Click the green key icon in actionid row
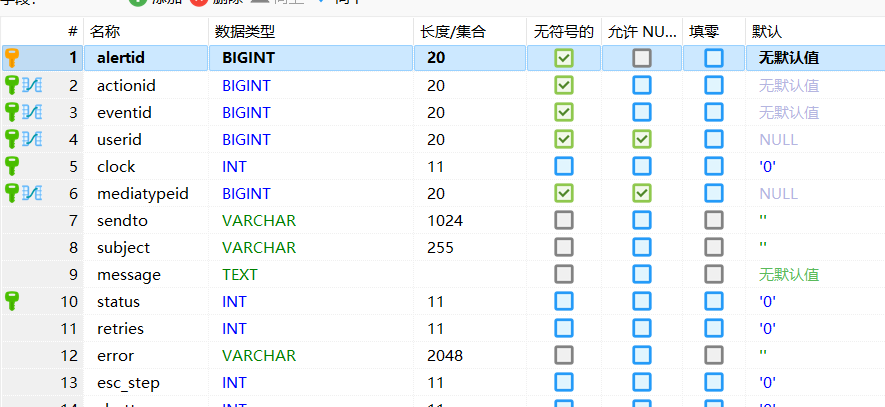885x407 pixels. pyautogui.click(x=12, y=85)
